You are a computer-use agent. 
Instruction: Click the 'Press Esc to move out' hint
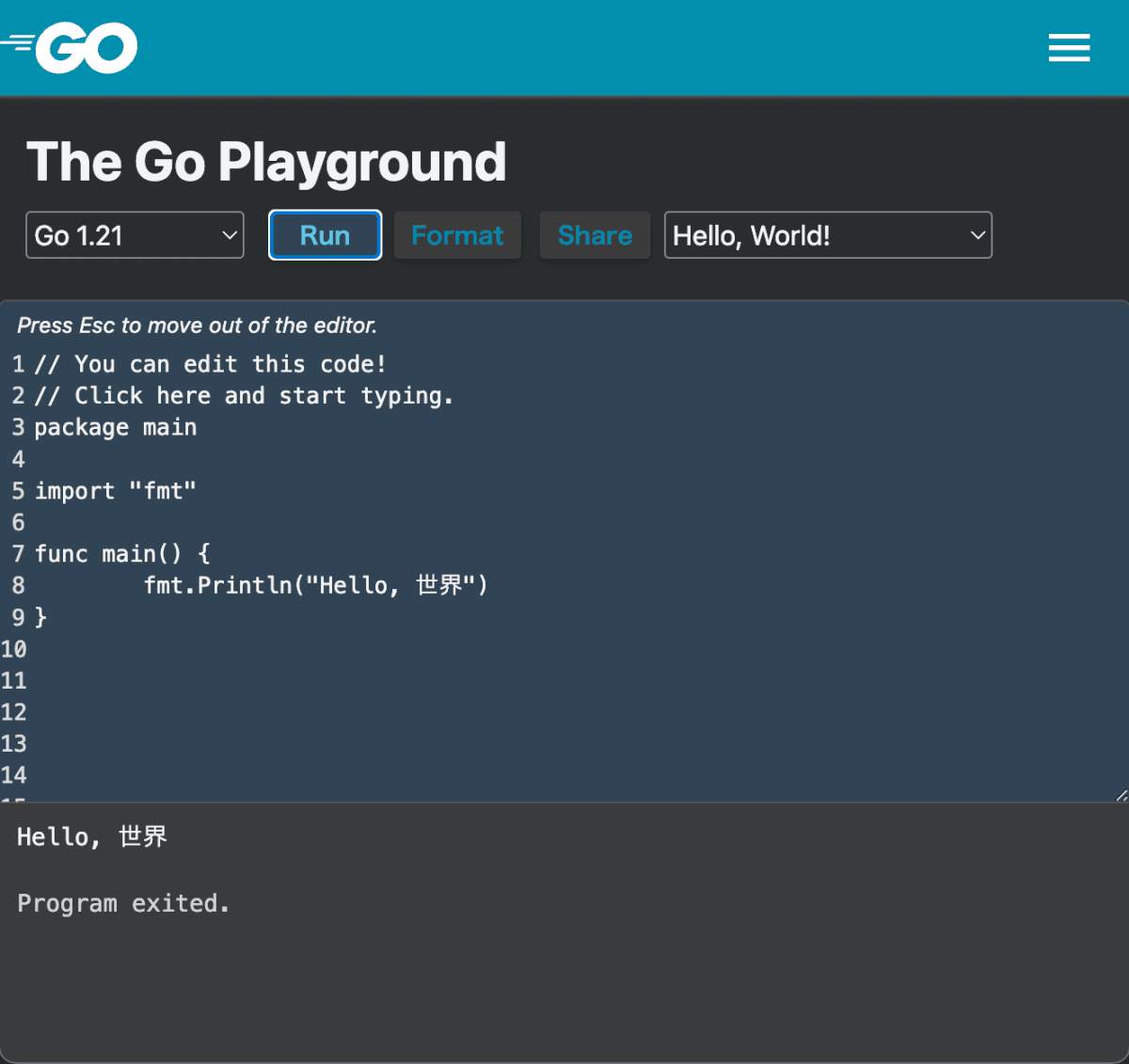pyautogui.click(x=197, y=326)
